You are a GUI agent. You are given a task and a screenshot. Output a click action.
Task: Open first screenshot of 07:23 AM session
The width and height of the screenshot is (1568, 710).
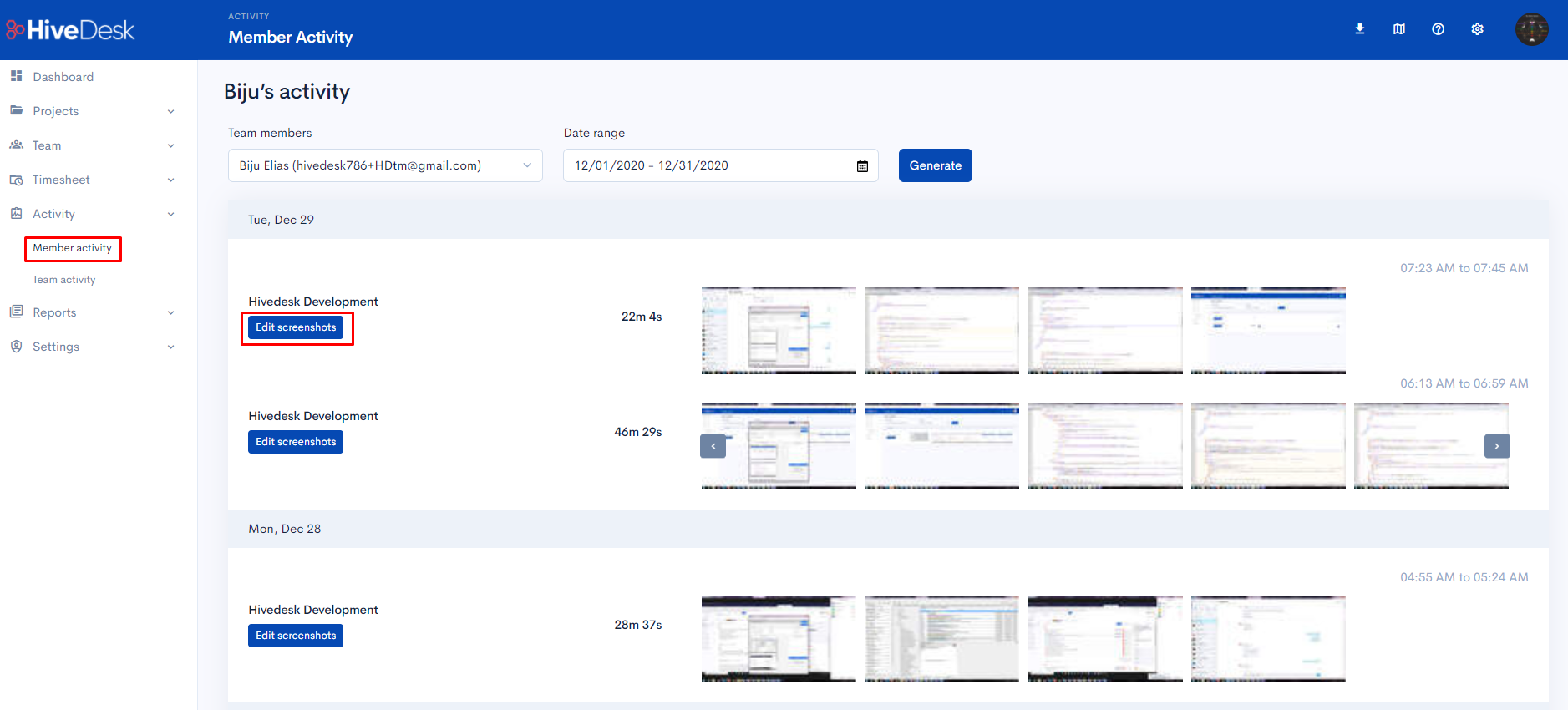pyautogui.click(x=779, y=331)
